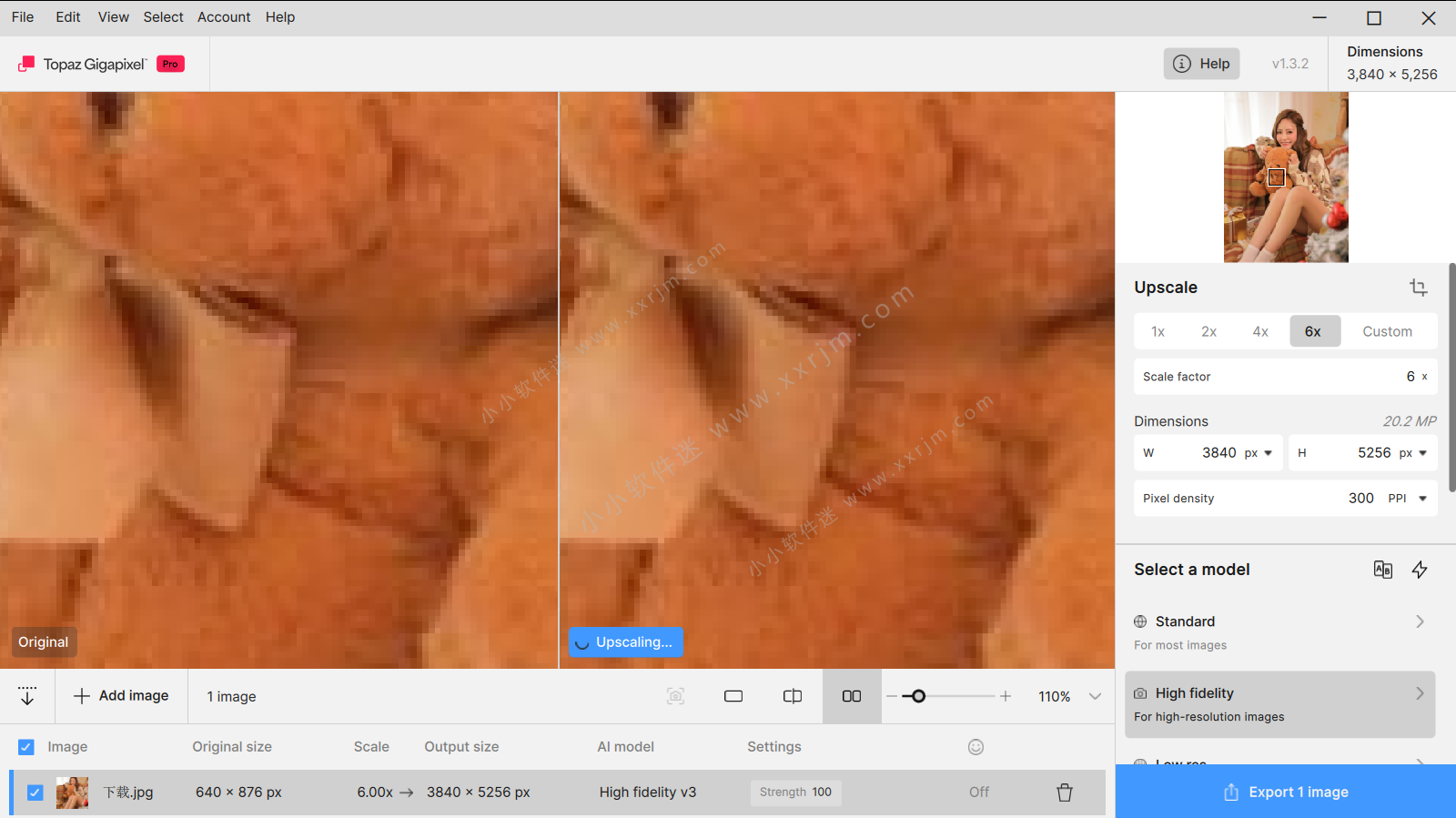Click the right panel vertical scrollbar
The height and width of the screenshot is (818, 1456).
1452,378
